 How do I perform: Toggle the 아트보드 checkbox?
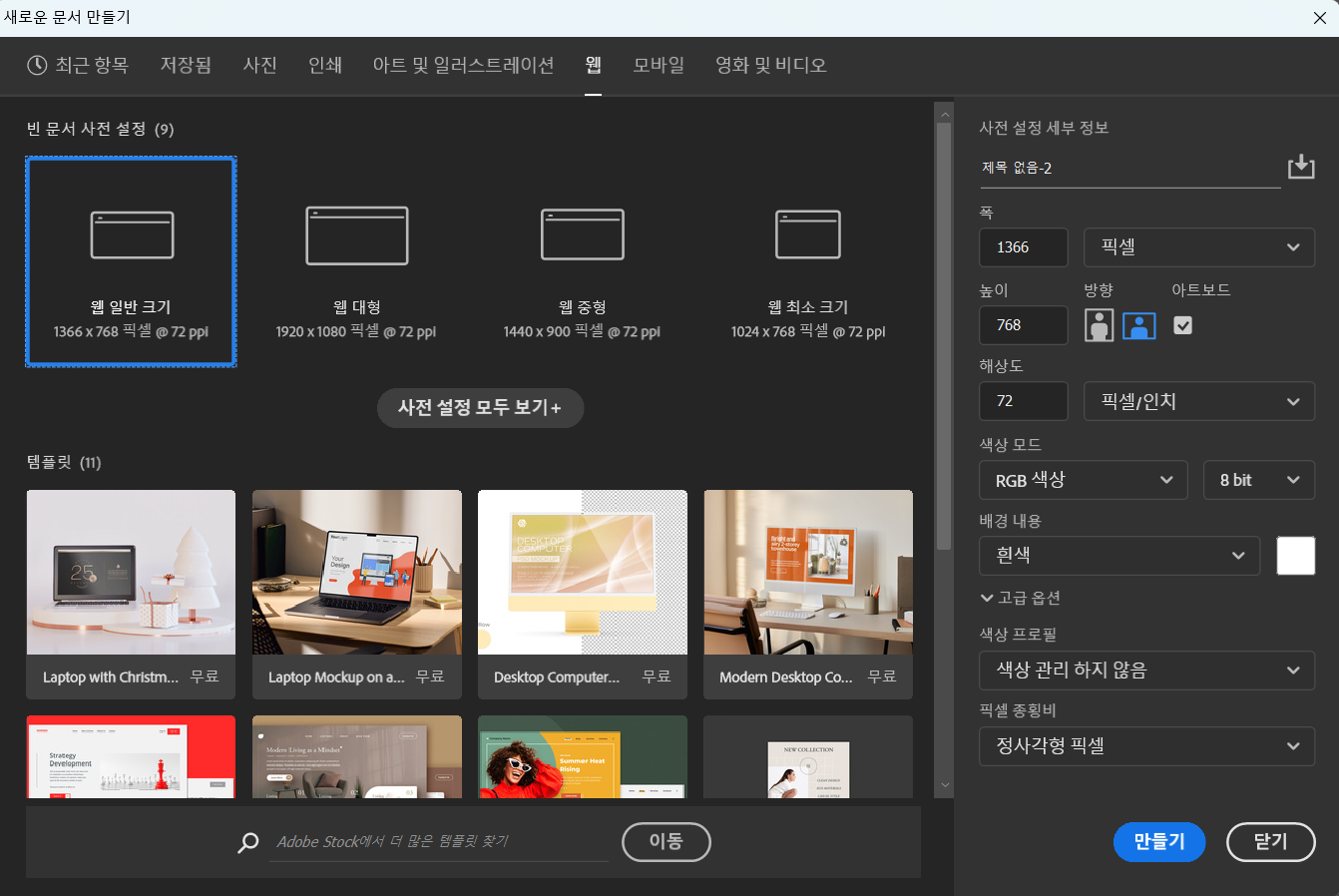[x=1182, y=325]
